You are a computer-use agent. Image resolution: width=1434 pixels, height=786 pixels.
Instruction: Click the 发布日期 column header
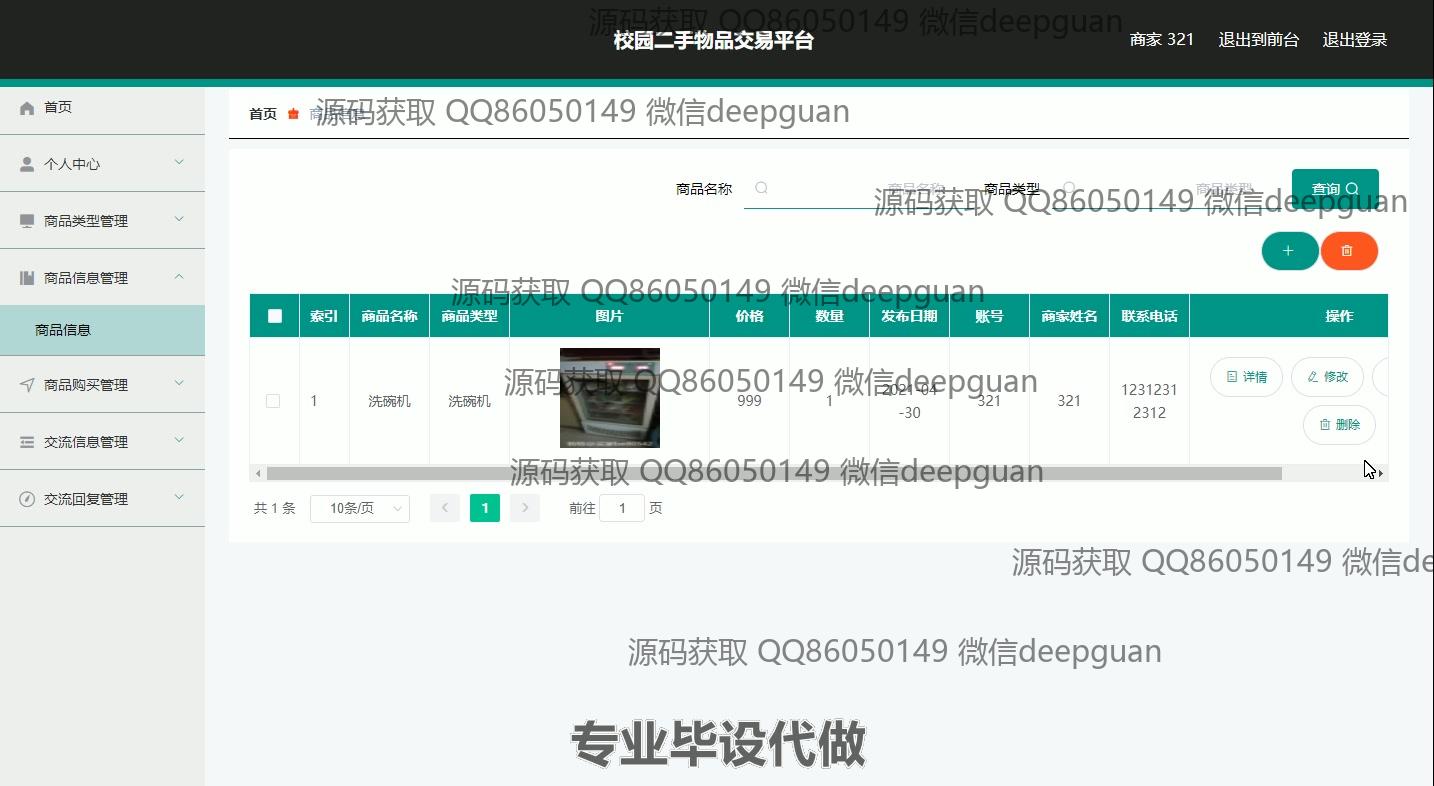click(x=909, y=316)
